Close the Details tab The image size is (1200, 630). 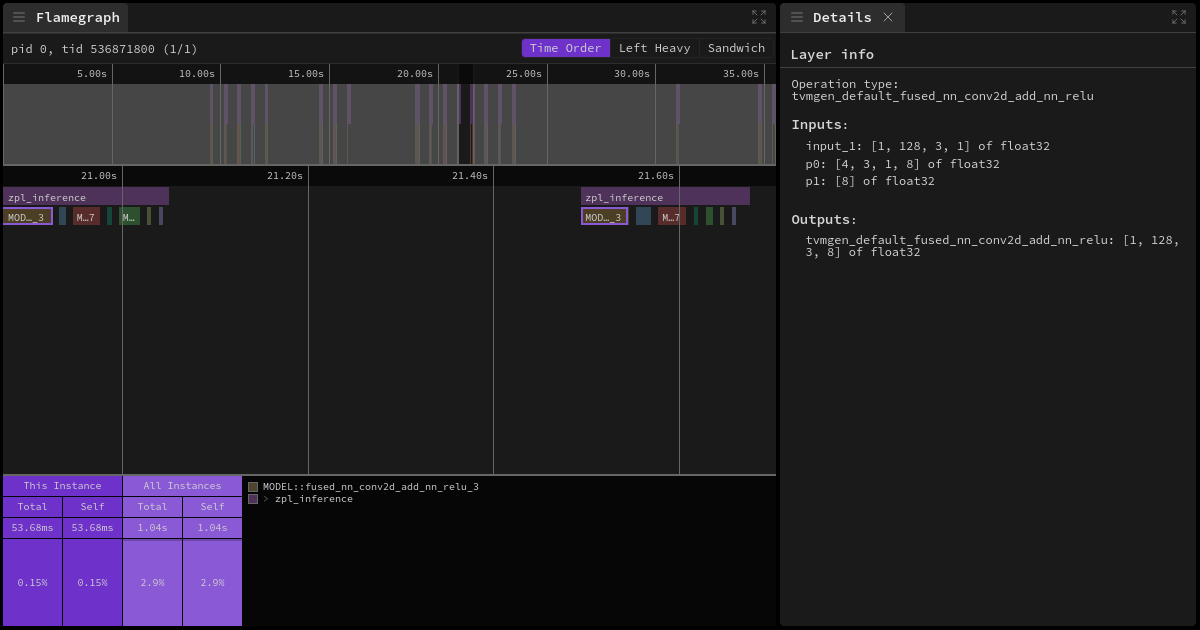887,17
